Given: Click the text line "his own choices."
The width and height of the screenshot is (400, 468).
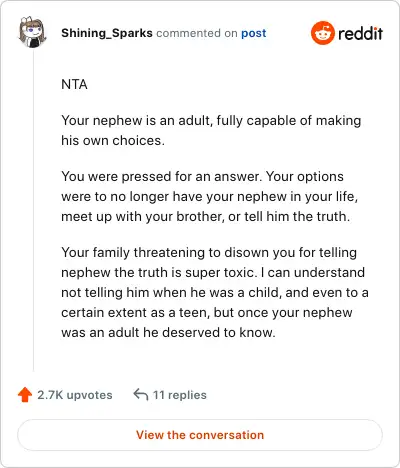Looking at the screenshot, I should [113, 140].
